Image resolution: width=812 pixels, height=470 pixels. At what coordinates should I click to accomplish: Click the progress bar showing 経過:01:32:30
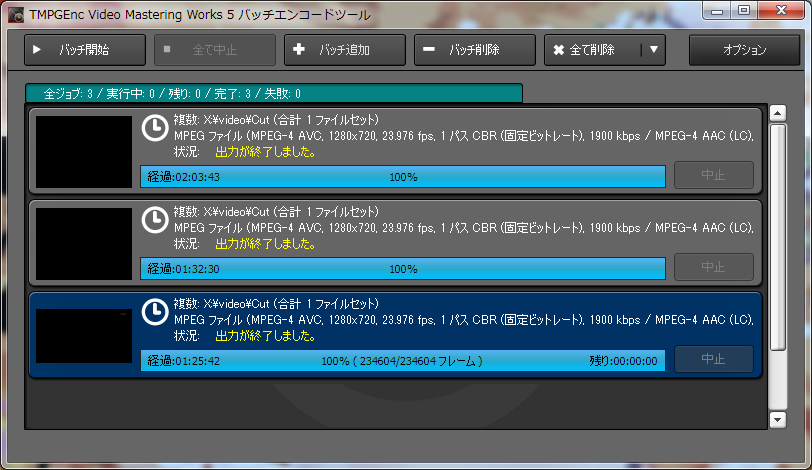tap(403, 269)
